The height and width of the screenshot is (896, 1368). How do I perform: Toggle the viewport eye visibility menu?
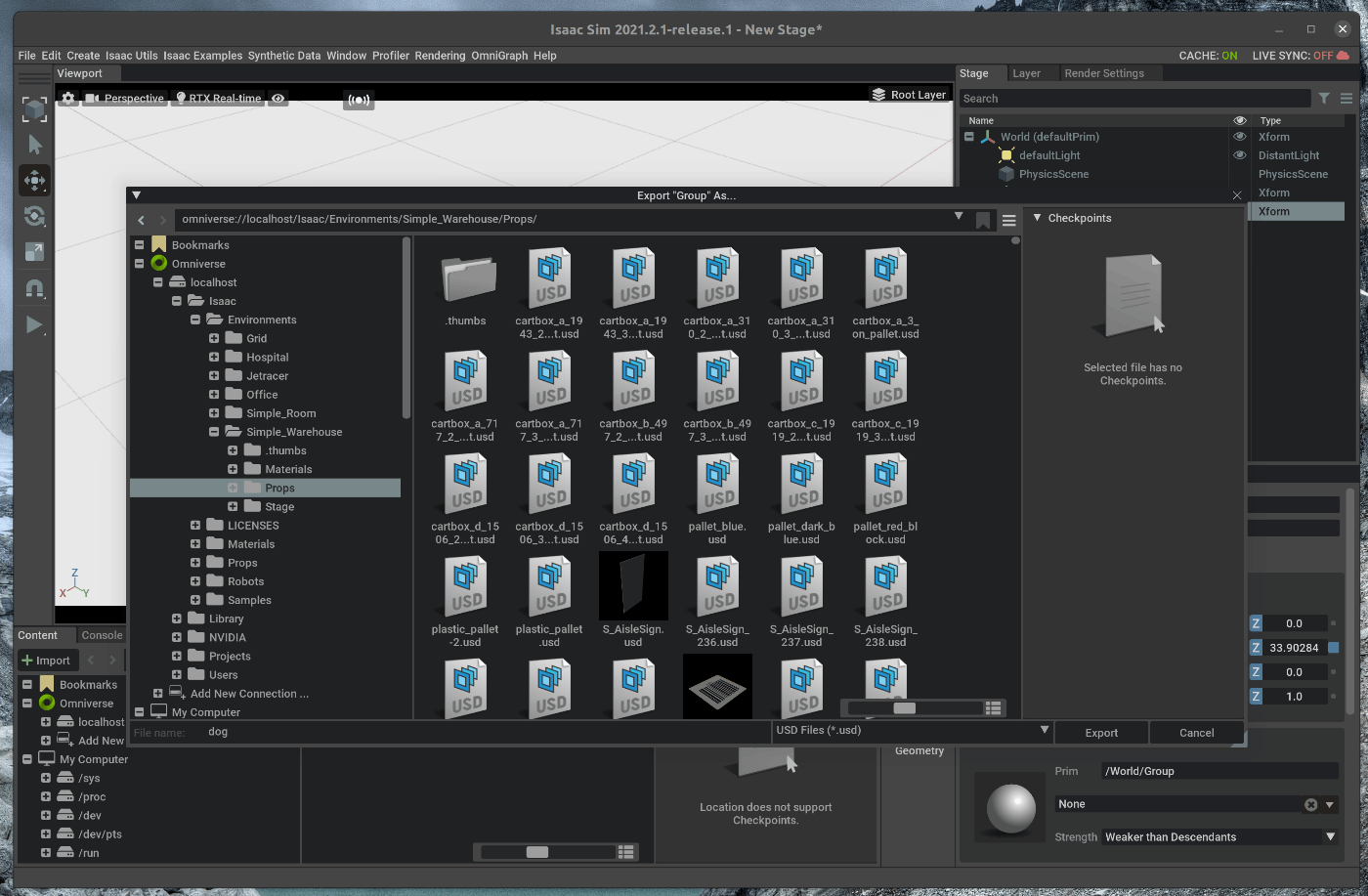[x=278, y=98]
